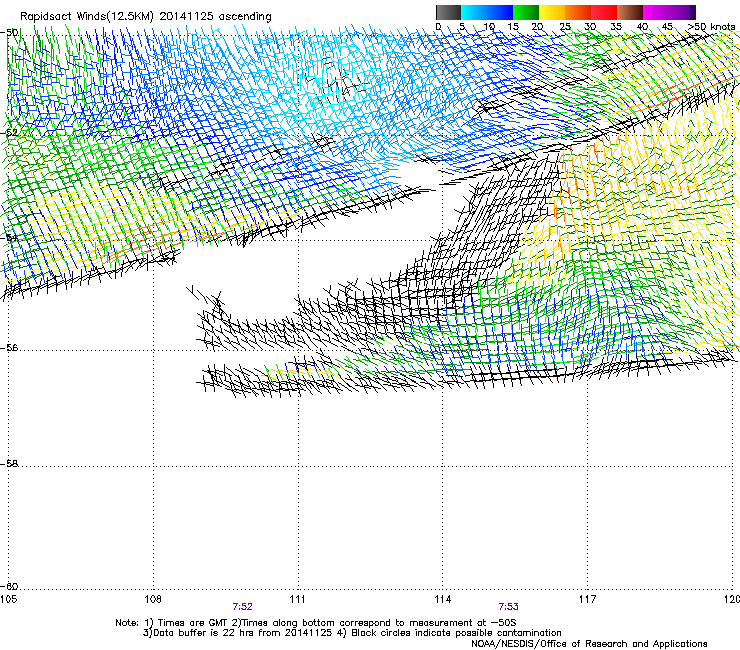740x650 pixels.
Task: Click latitude label -60
Action: (10, 586)
